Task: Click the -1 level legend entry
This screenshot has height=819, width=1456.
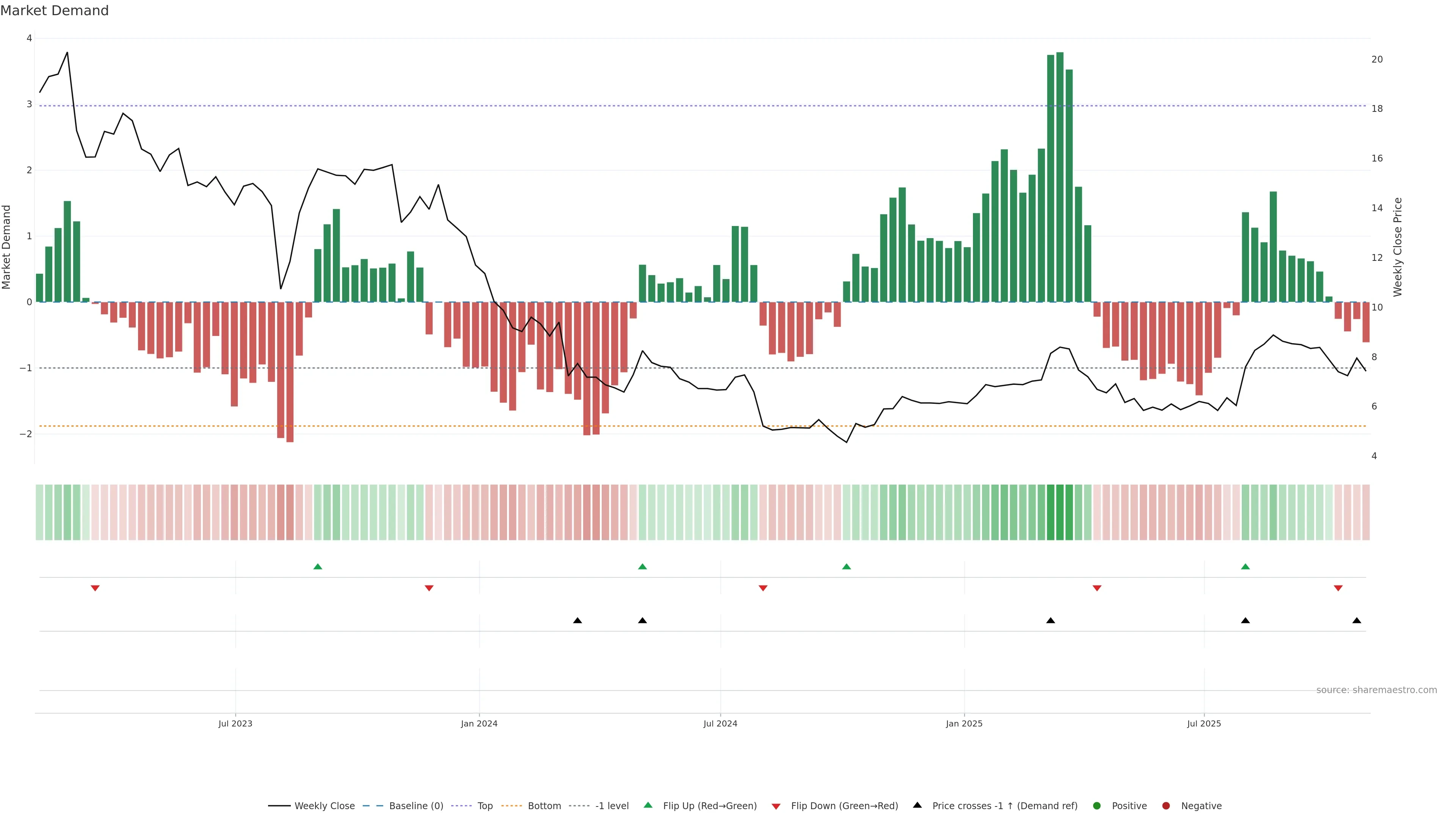Action: 612,806
